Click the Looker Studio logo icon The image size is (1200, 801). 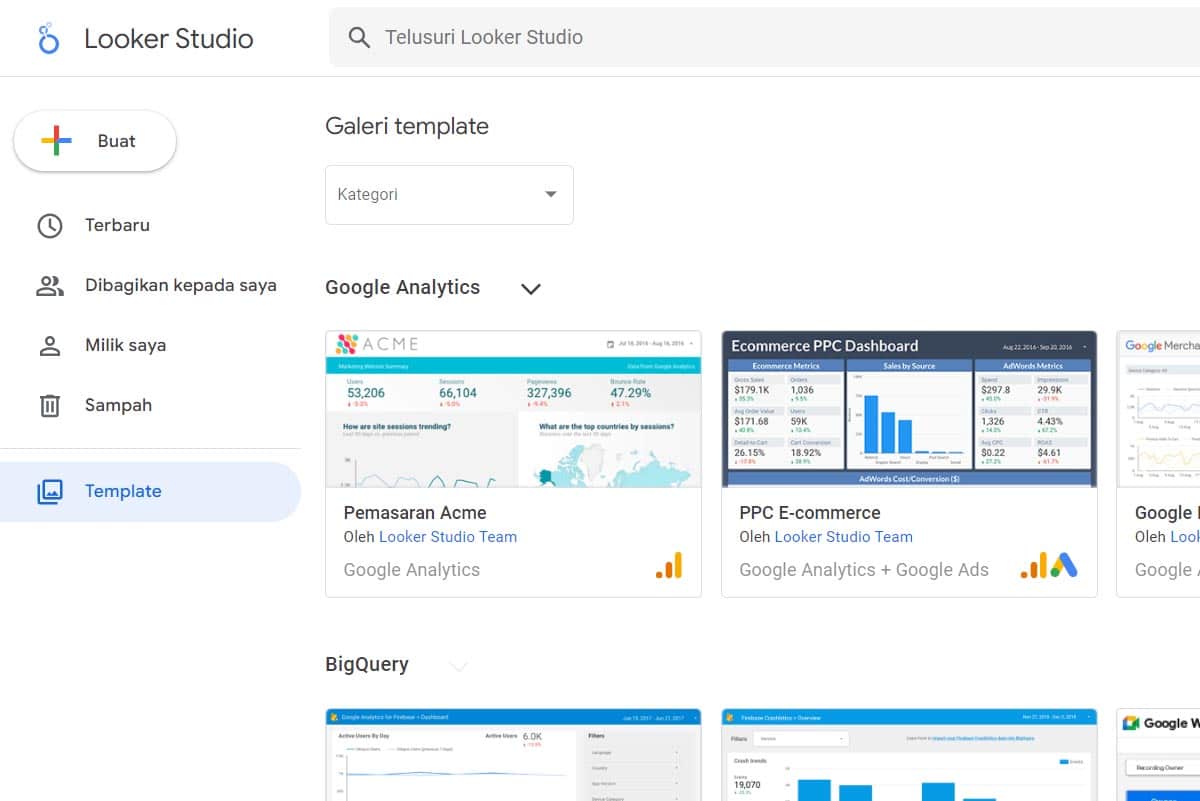48,39
